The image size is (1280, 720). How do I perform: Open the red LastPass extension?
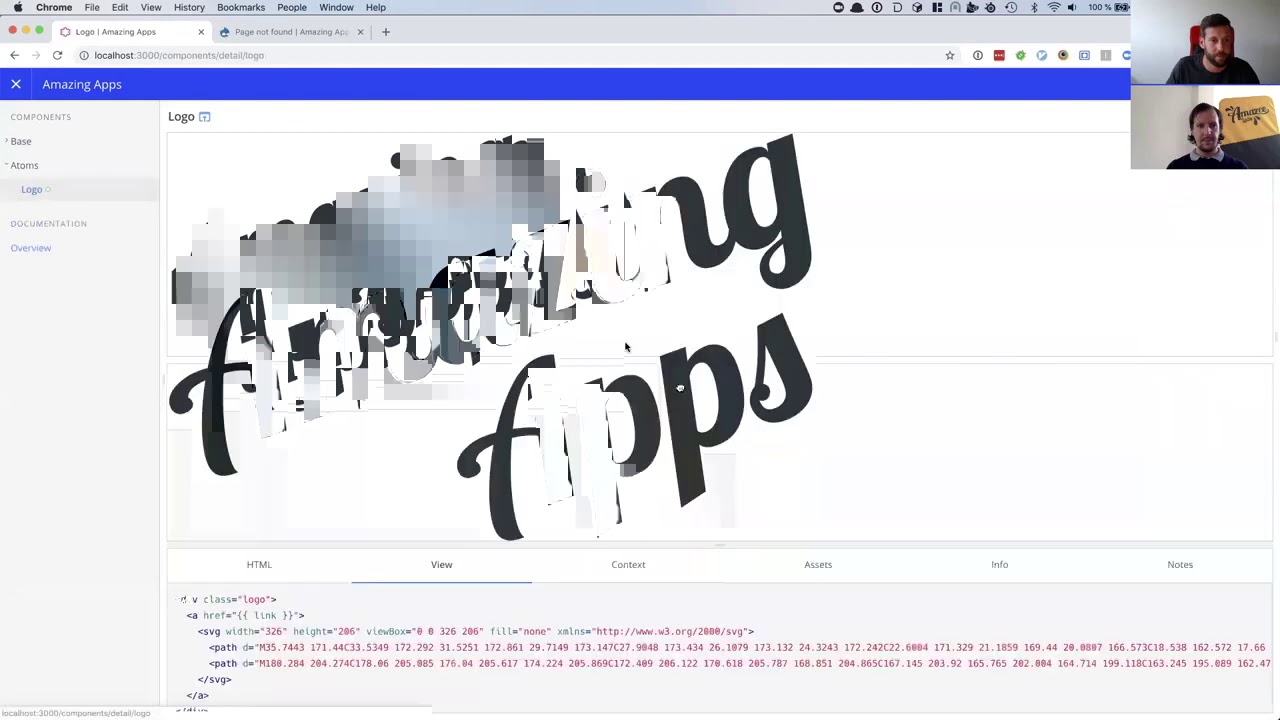pos(999,55)
